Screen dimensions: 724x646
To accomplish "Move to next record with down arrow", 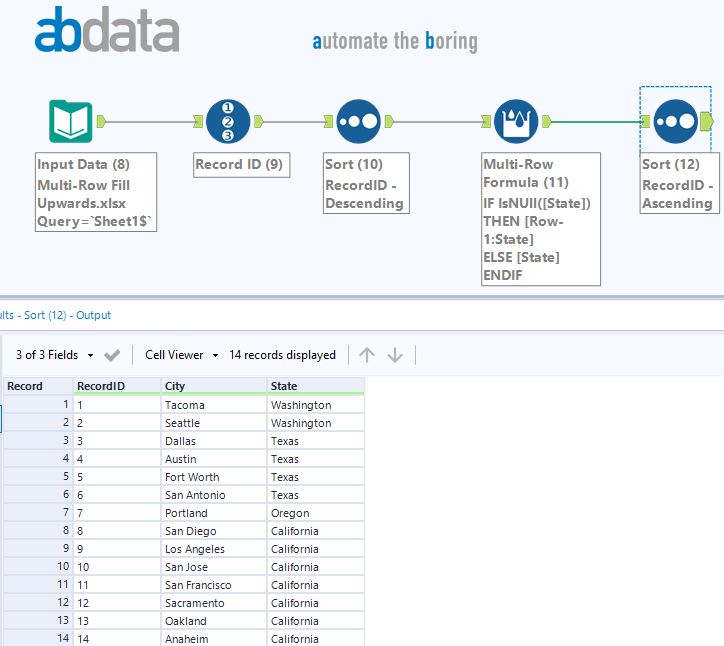I will [395, 355].
